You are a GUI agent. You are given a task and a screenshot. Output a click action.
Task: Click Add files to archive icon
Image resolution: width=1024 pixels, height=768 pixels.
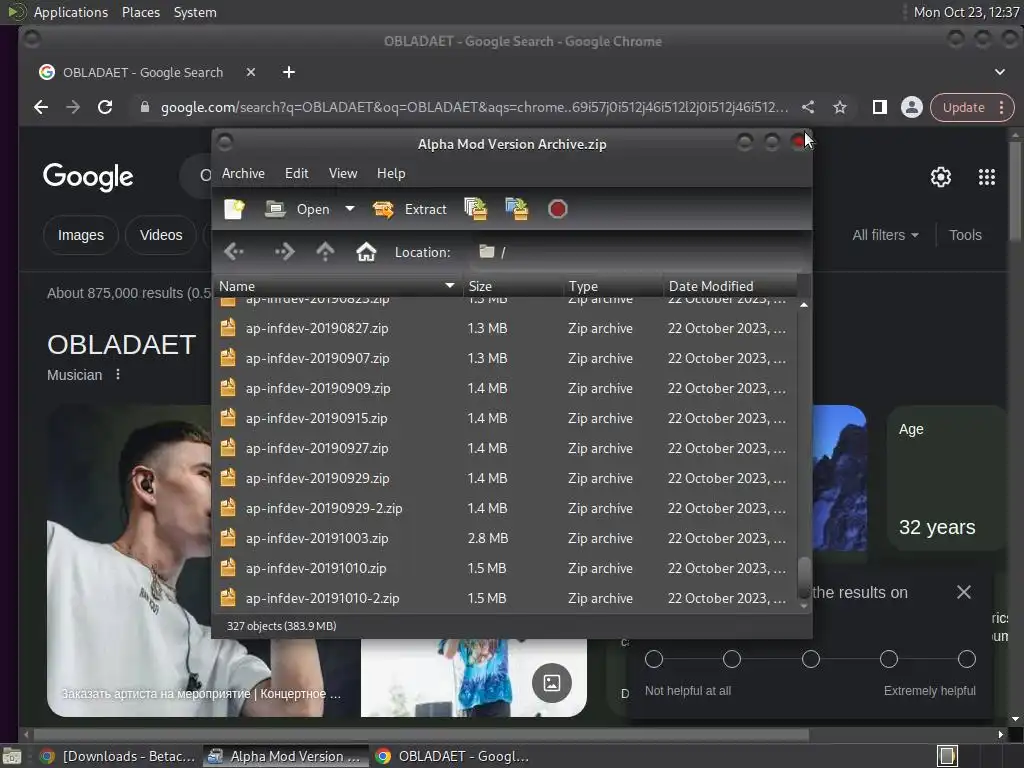click(x=475, y=209)
